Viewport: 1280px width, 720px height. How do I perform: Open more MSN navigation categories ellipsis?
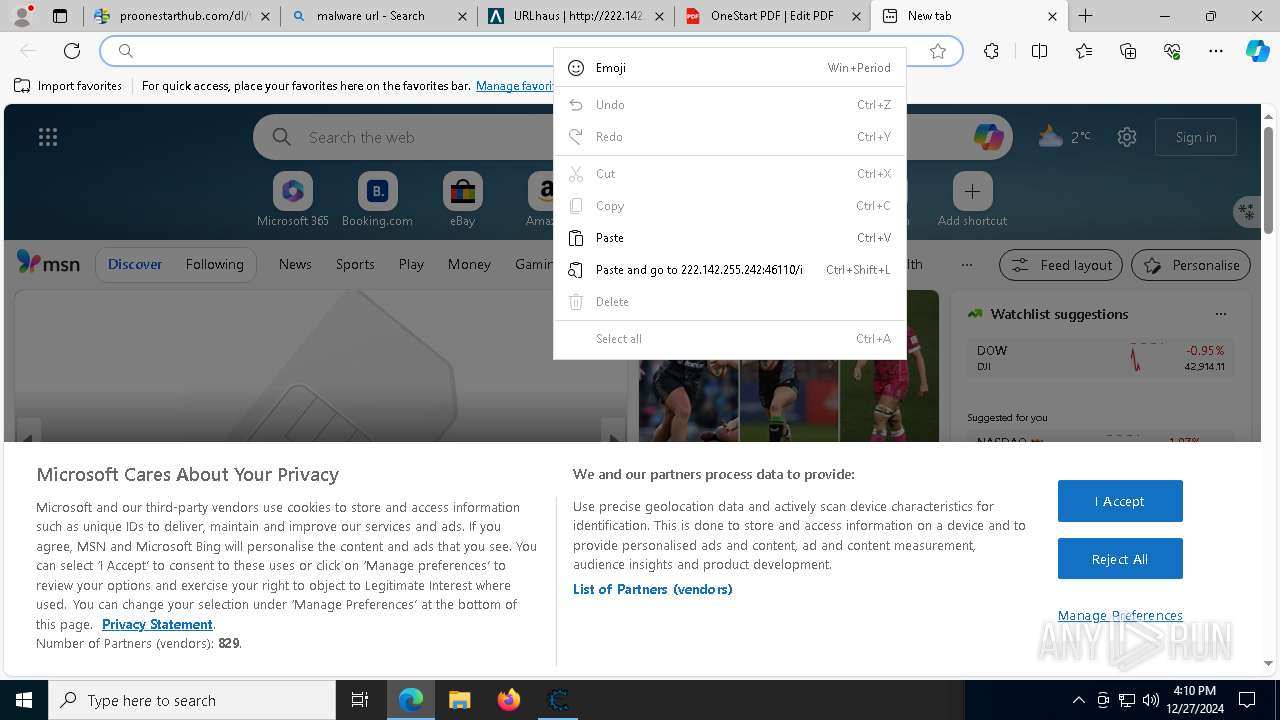click(966, 265)
